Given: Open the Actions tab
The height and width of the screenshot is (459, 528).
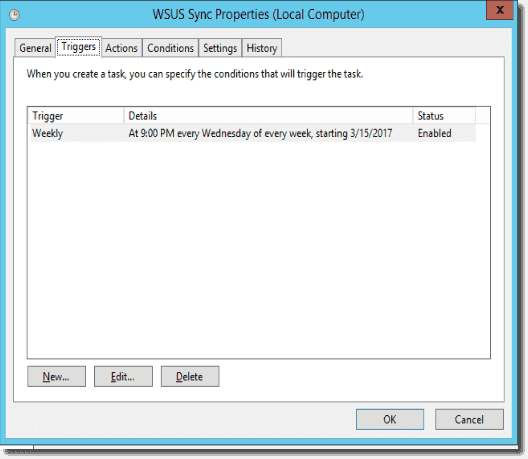Looking at the screenshot, I should tap(122, 48).
